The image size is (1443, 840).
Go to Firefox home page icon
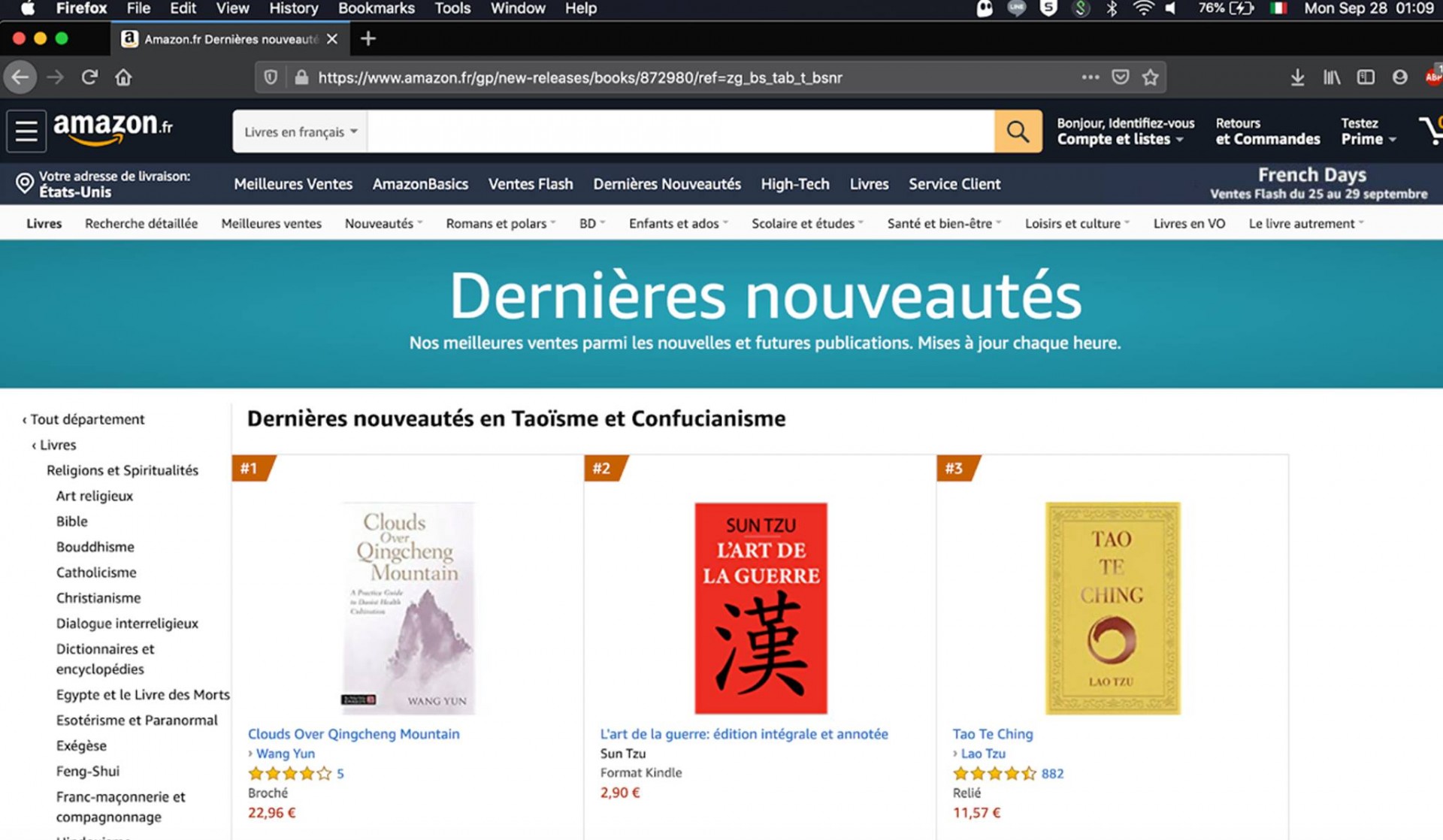tap(123, 77)
